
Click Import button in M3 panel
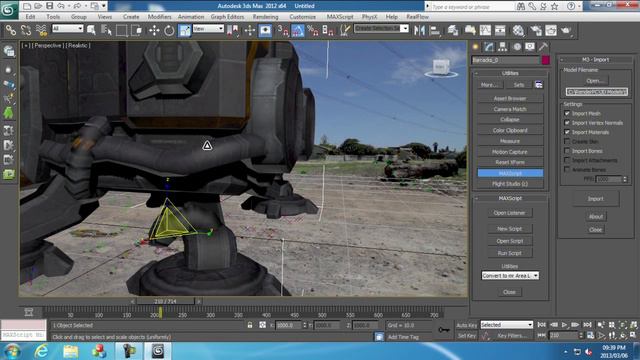pyautogui.click(x=596, y=199)
